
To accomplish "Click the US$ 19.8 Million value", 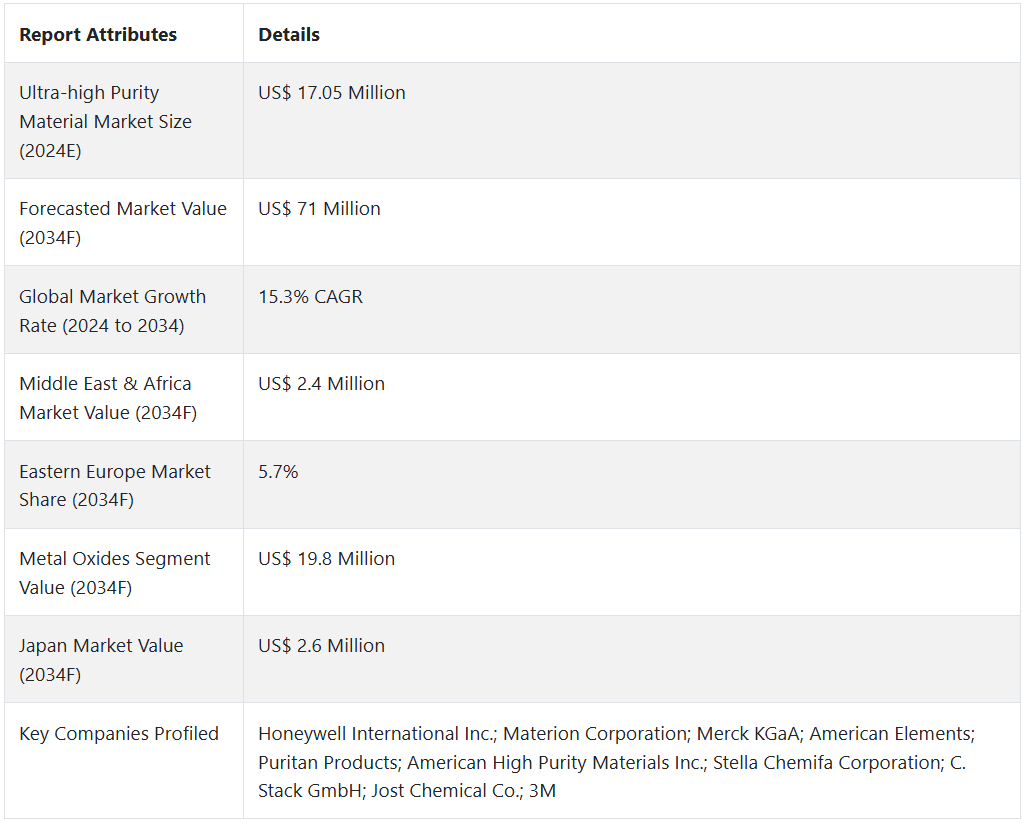I will click(x=326, y=559).
